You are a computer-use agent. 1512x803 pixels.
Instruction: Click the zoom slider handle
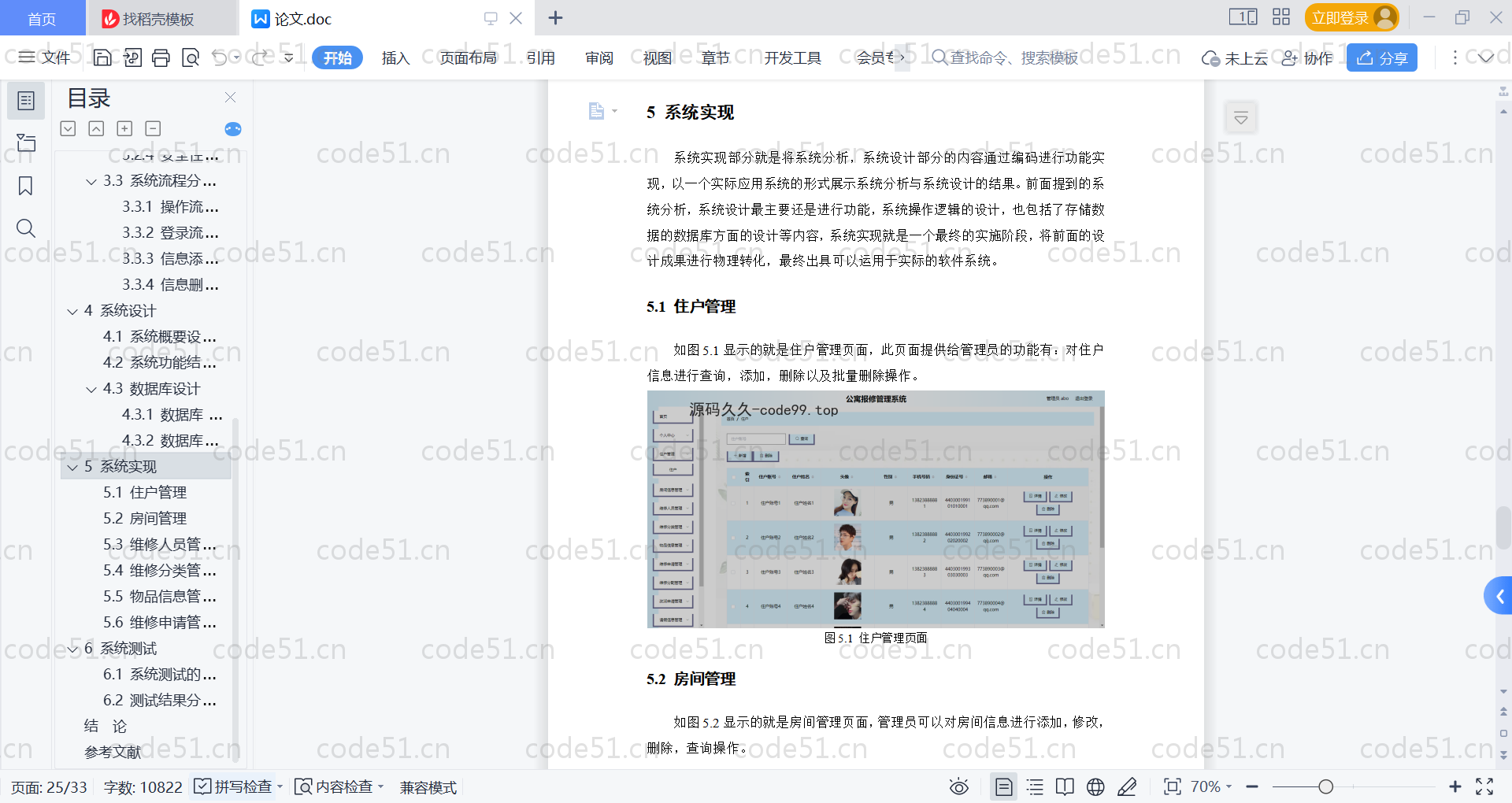click(1326, 786)
